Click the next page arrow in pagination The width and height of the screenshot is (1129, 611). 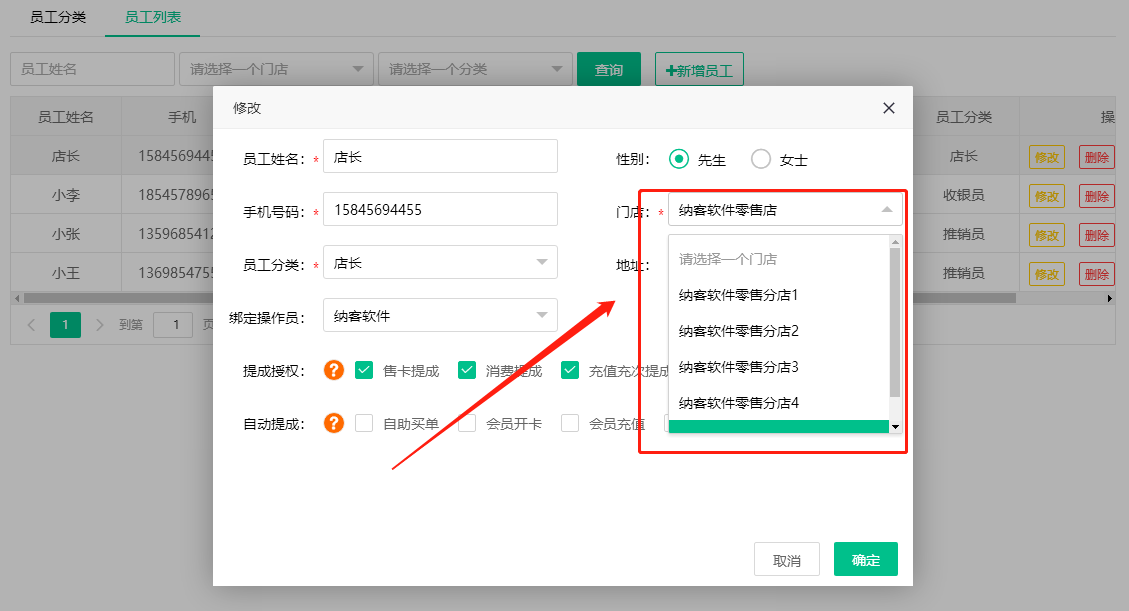(99, 325)
